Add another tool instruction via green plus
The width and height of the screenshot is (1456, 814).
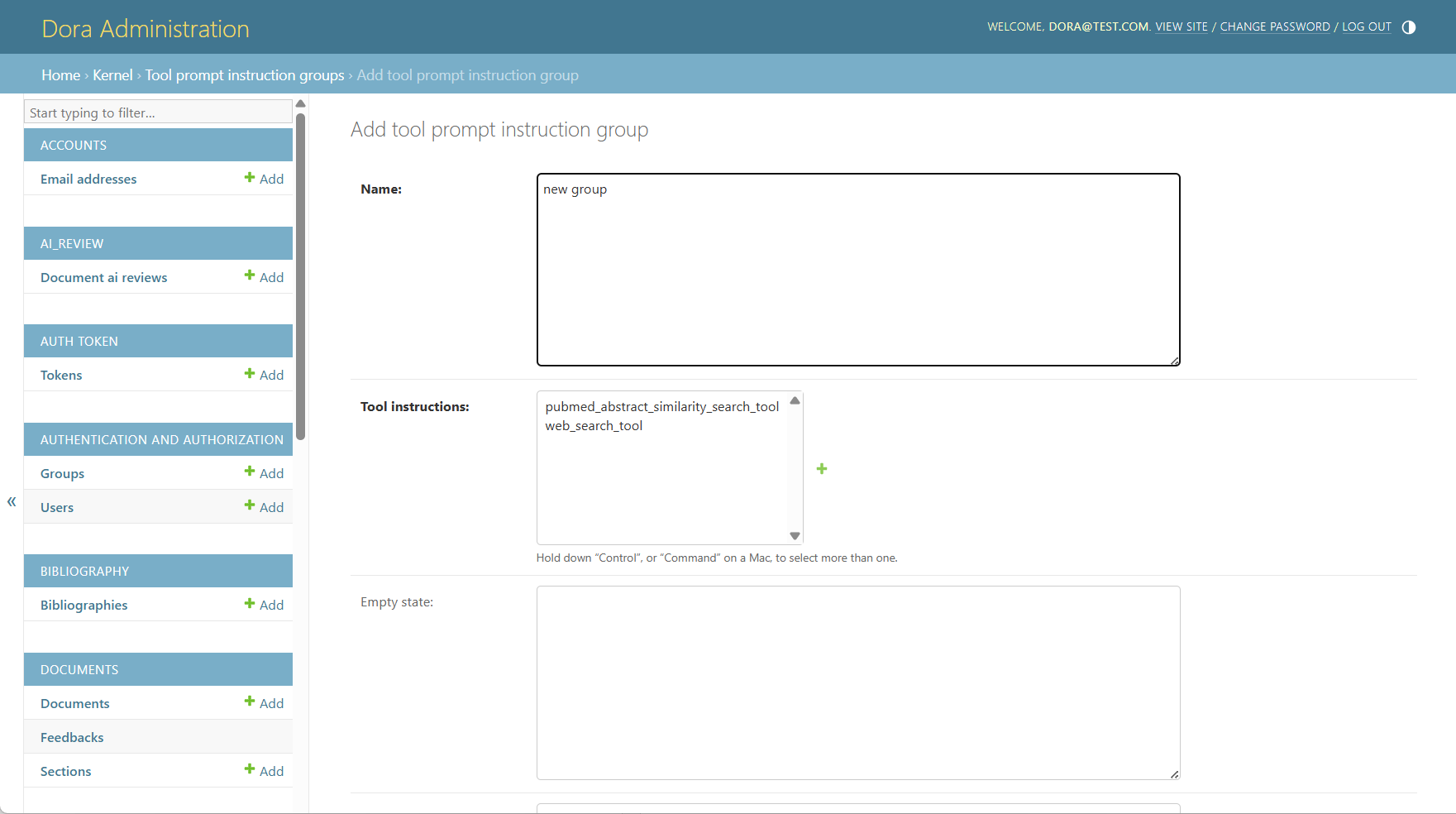coord(821,469)
